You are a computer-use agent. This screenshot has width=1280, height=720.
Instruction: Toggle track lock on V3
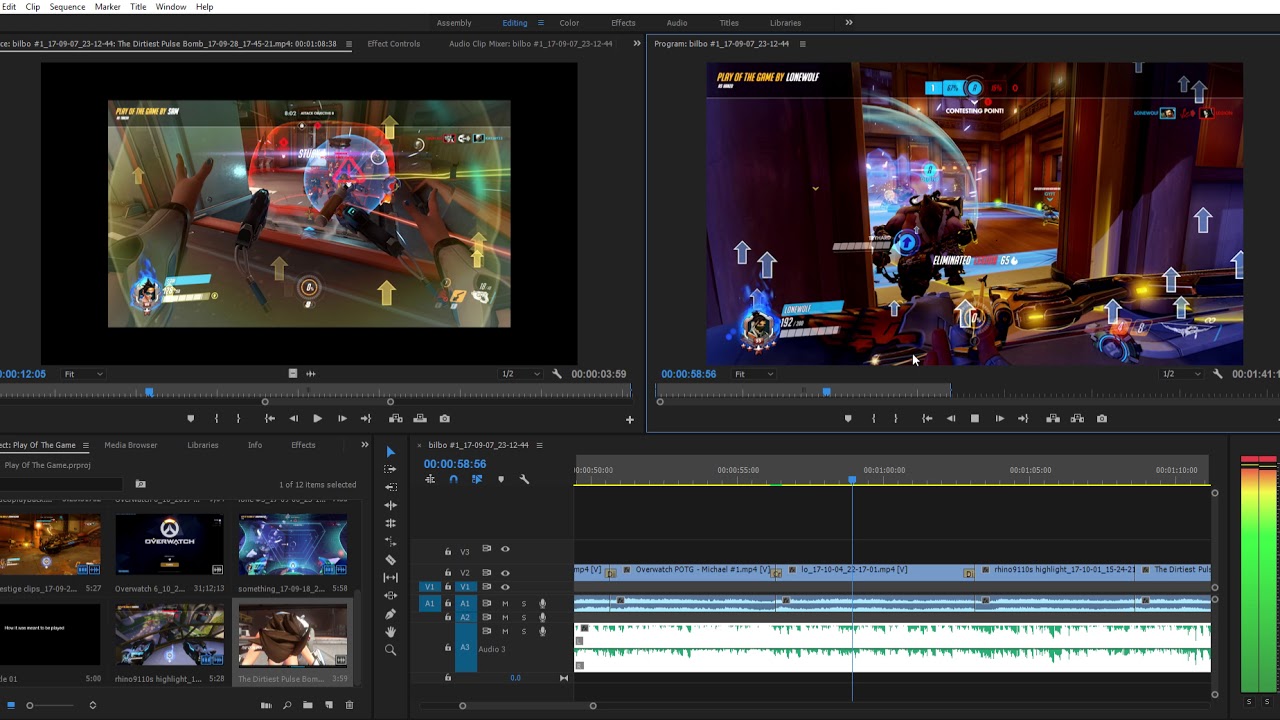[x=448, y=551]
